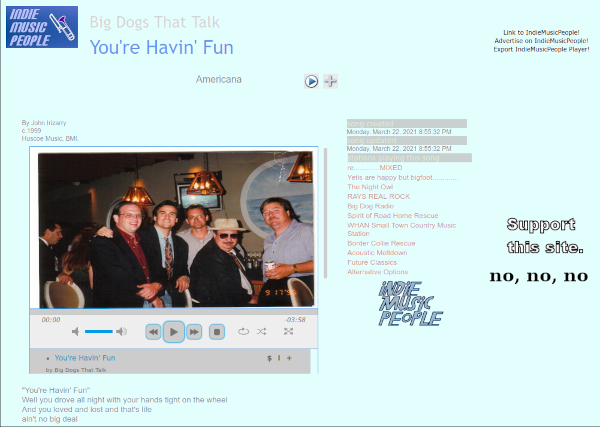The width and height of the screenshot is (600, 427).
Task: Open the 'RAYS REAL ROCK' station
Action: 378,196
